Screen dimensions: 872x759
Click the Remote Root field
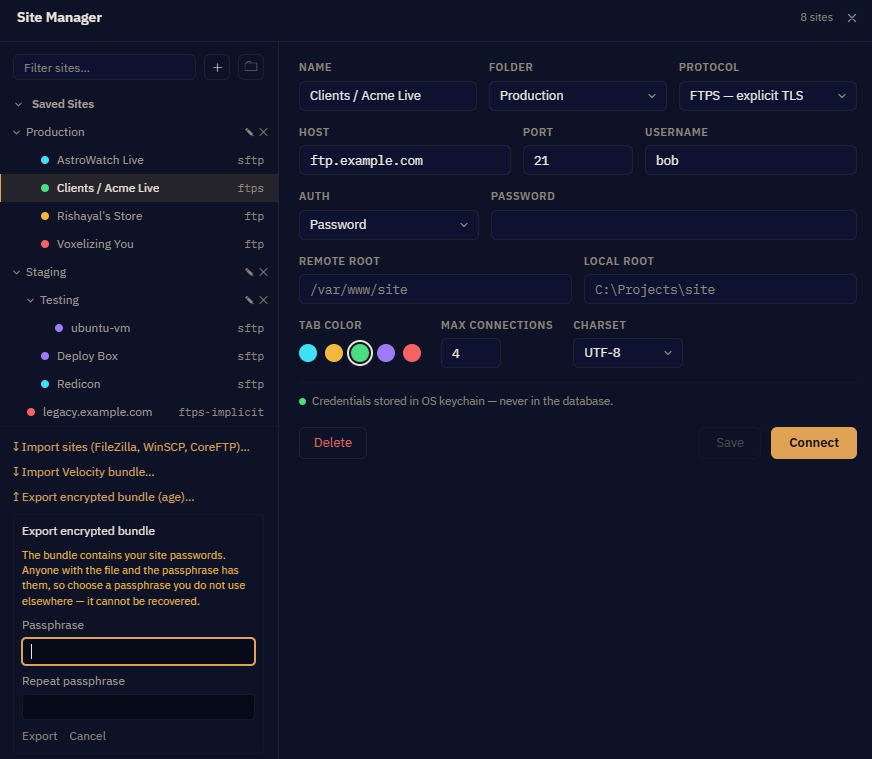[x=435, y=289]
